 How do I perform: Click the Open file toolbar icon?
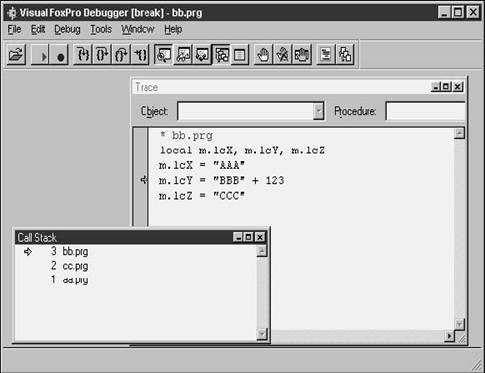tap(16, 54)
